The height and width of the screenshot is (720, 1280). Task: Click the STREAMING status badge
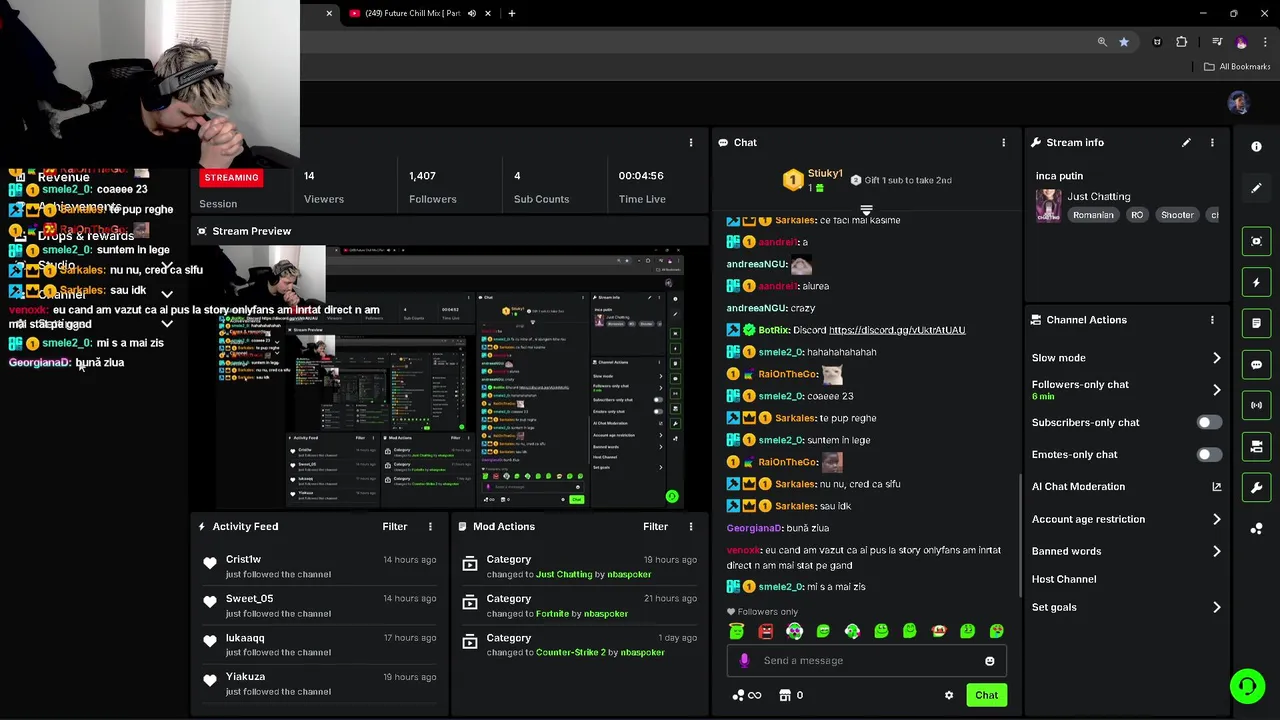231,178
